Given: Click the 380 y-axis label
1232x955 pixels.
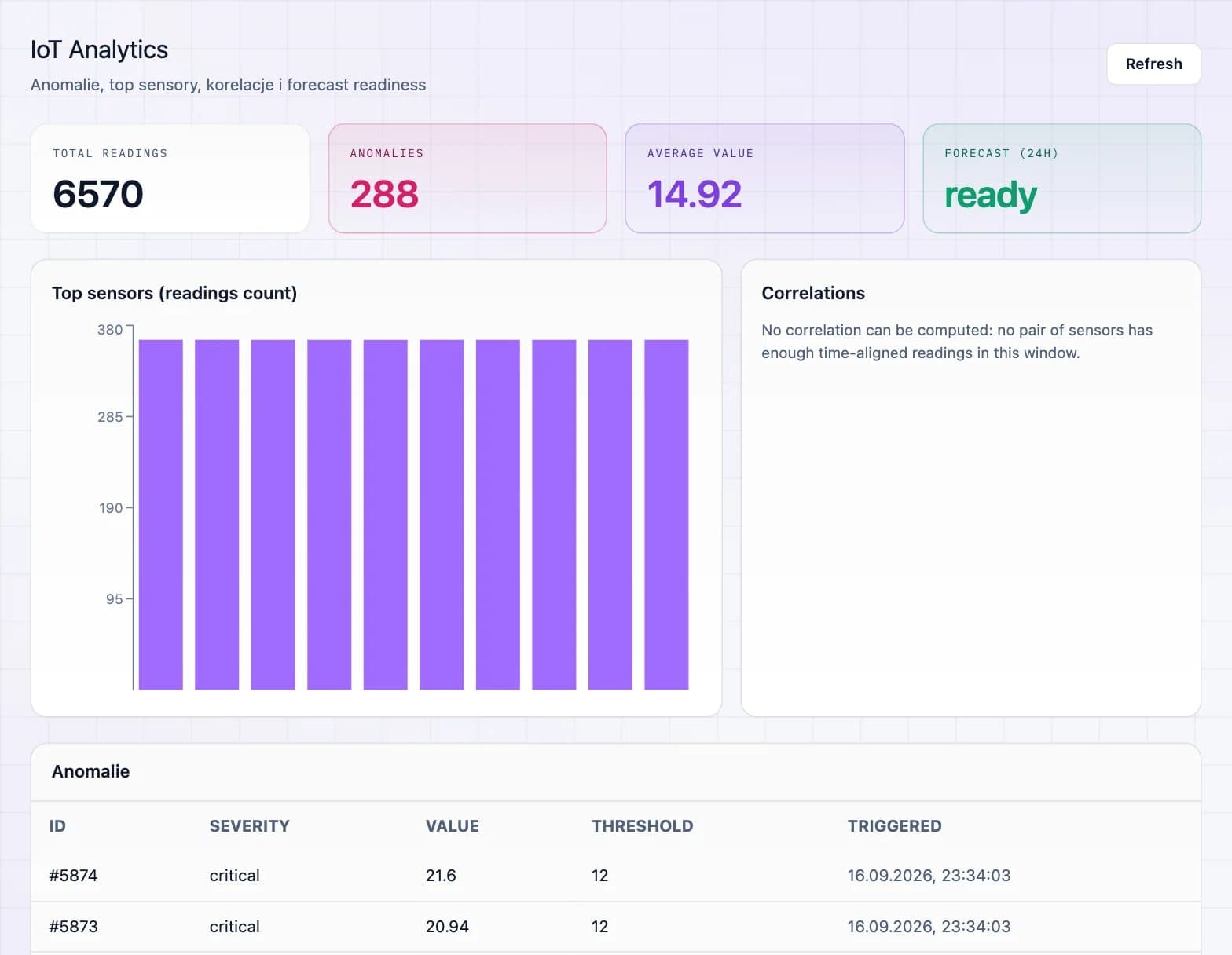Looking at the screenshot, I should 110,330.
